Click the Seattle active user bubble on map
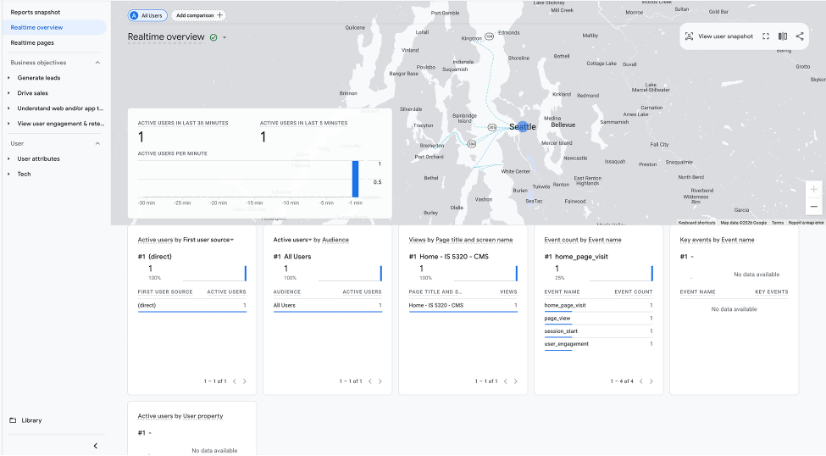Image resolution: width=826 pixels, height=456 pixels. pyautogui.click(x=522, y=127)
